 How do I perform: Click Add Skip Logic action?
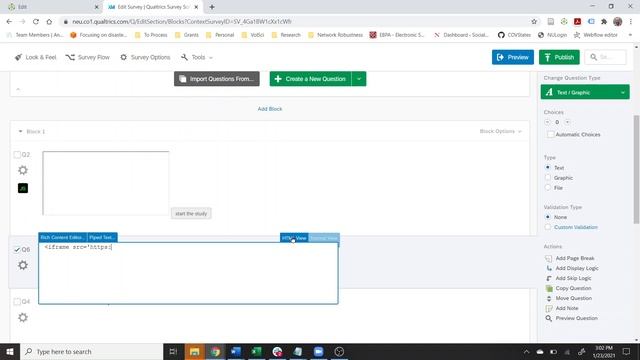(568, 278)
